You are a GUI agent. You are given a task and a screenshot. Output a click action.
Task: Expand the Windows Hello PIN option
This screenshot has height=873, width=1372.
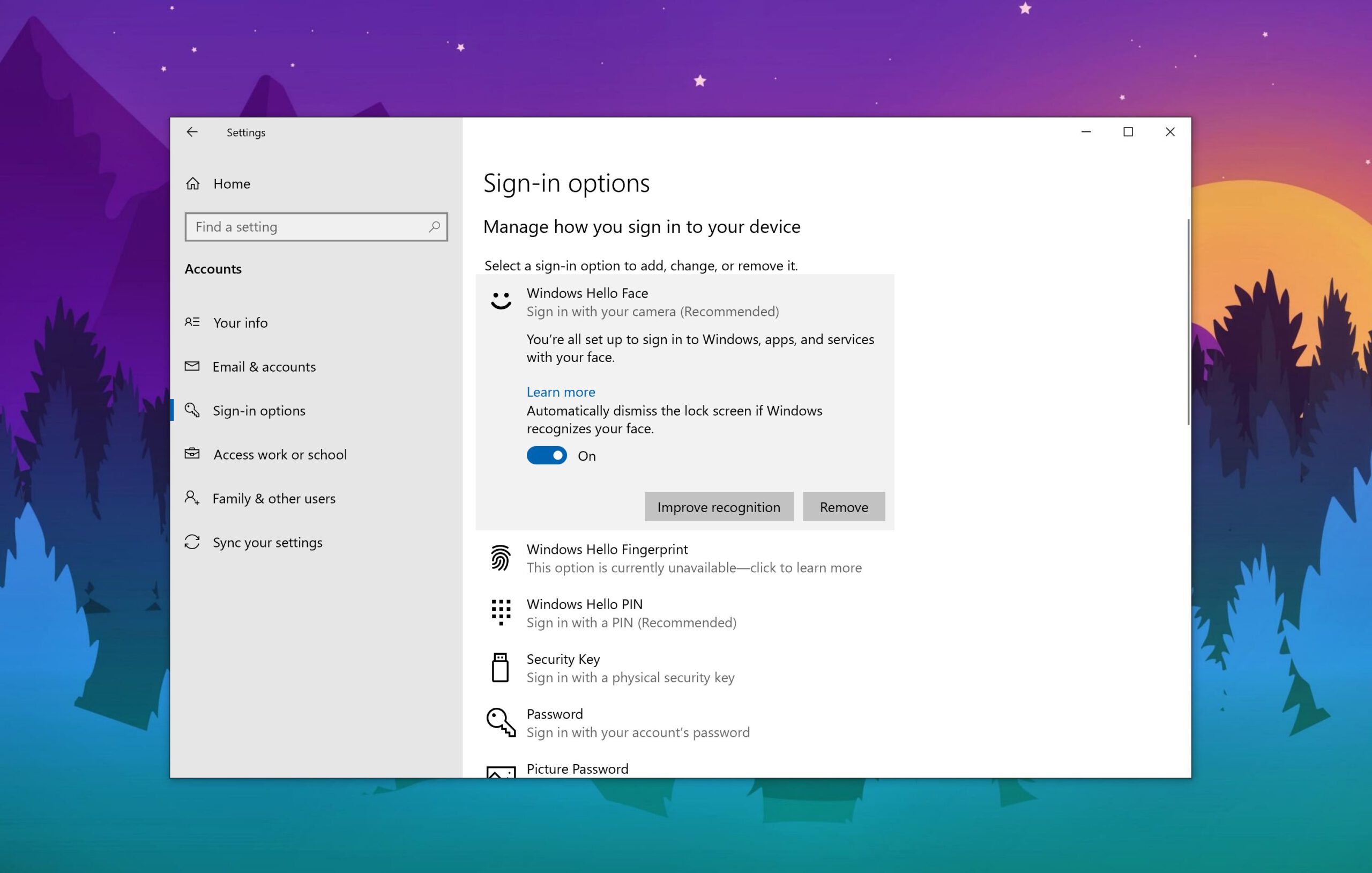(685, 612)
